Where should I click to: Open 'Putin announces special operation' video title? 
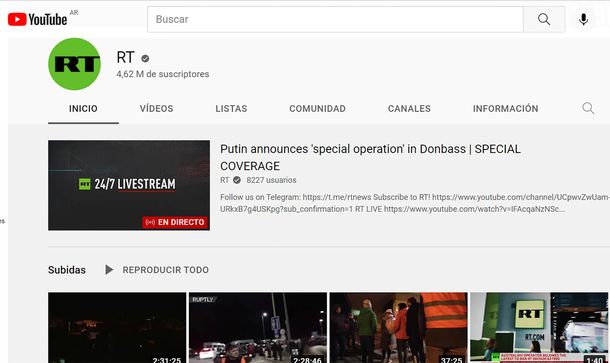point(370,157)
